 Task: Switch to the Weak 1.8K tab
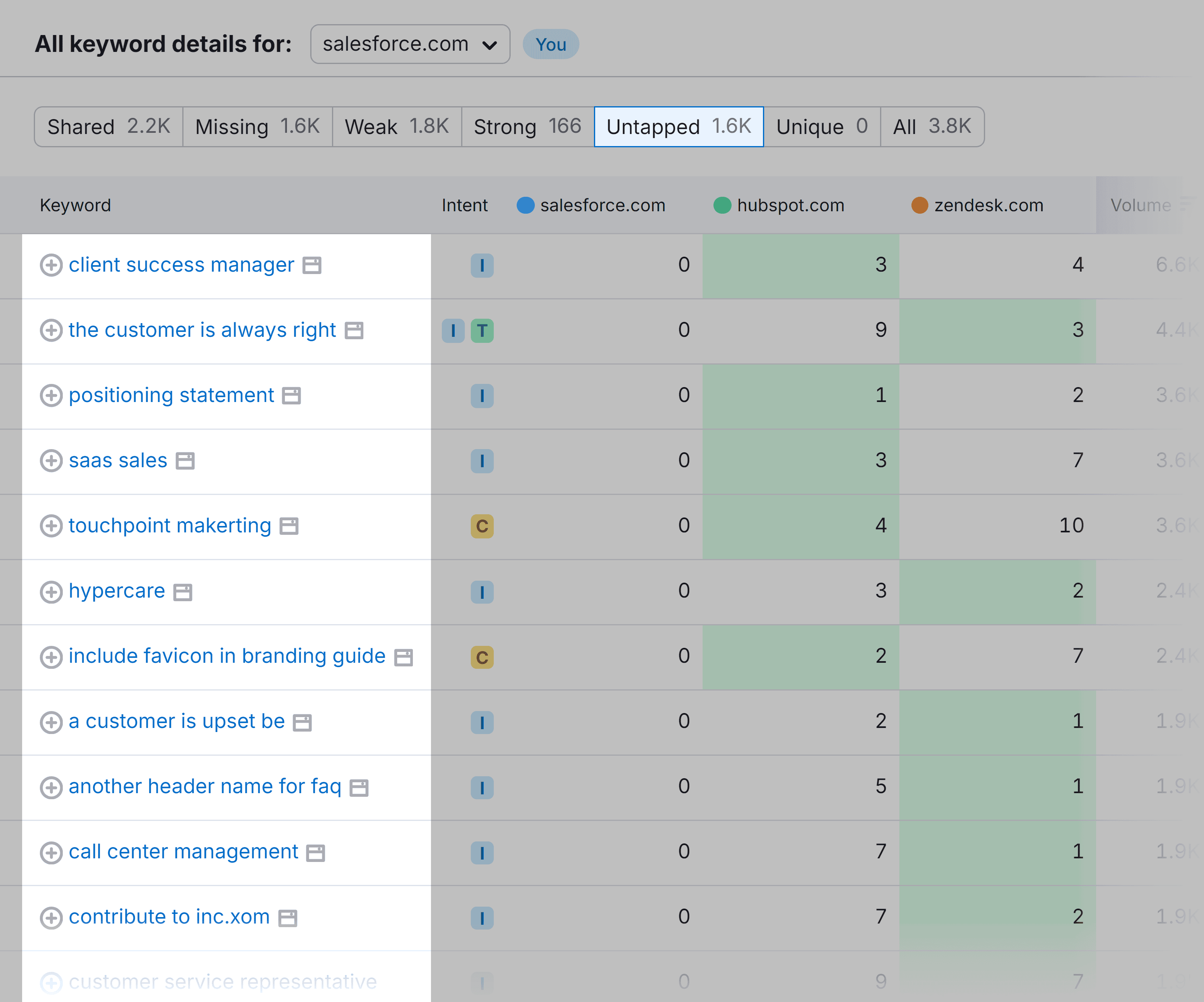click(x=397, y=127)
